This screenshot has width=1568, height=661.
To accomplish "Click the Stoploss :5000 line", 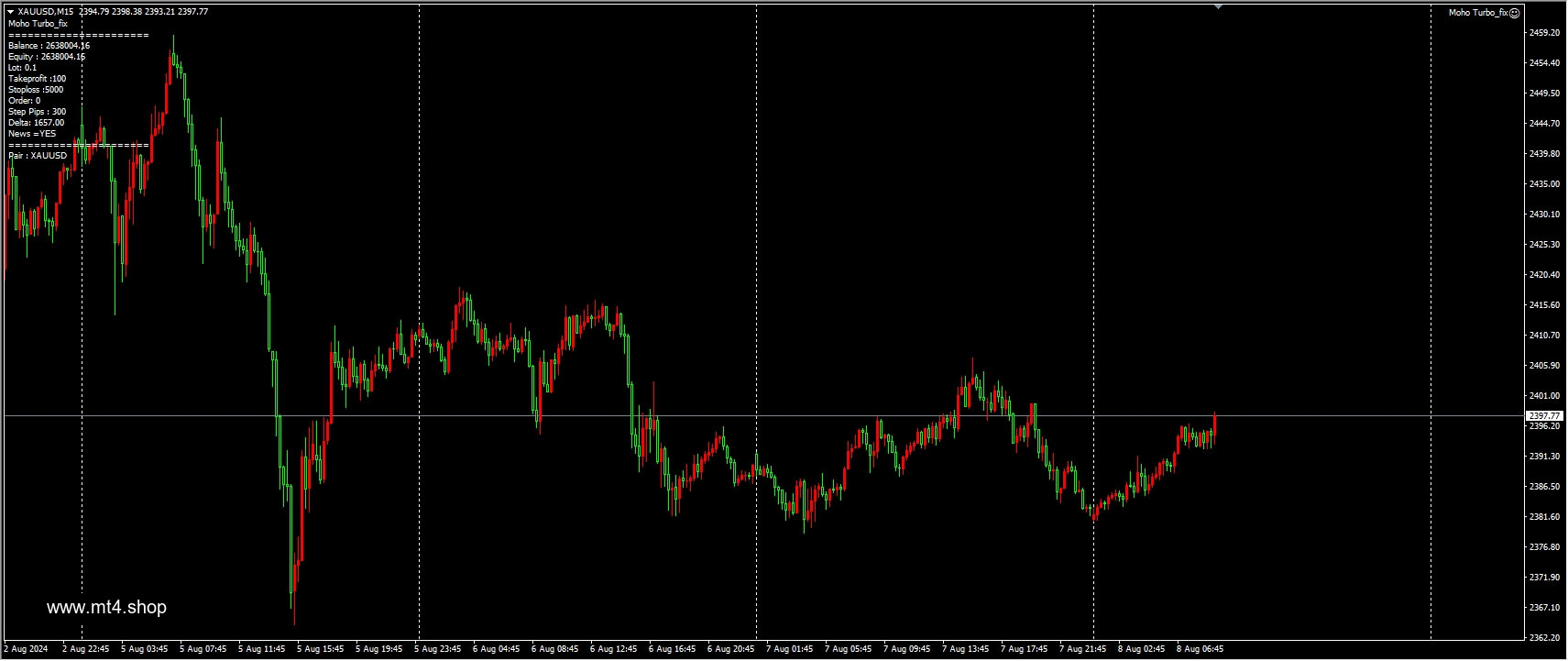I will click(37, 90).
